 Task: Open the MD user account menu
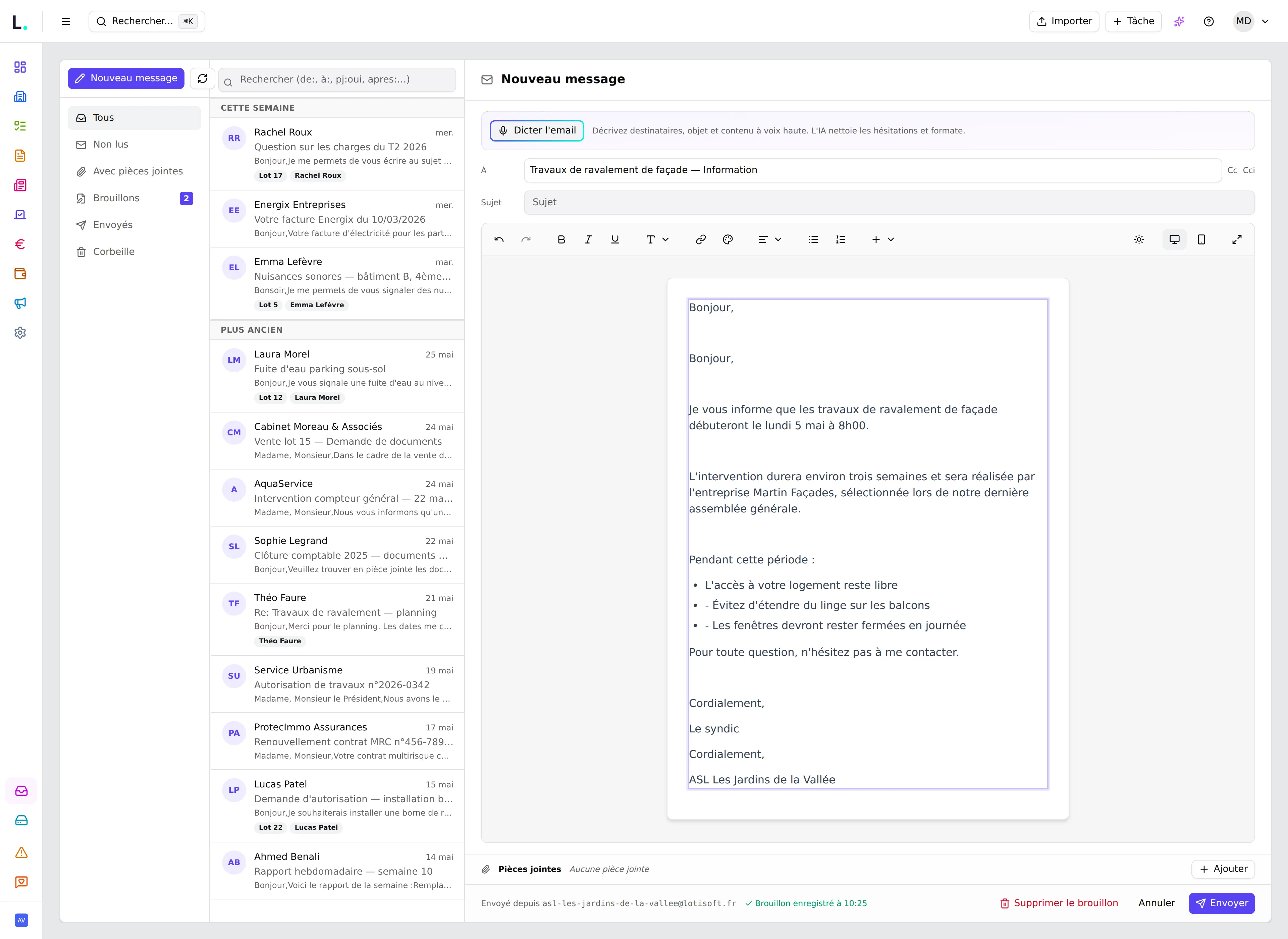coord(1252,21)
